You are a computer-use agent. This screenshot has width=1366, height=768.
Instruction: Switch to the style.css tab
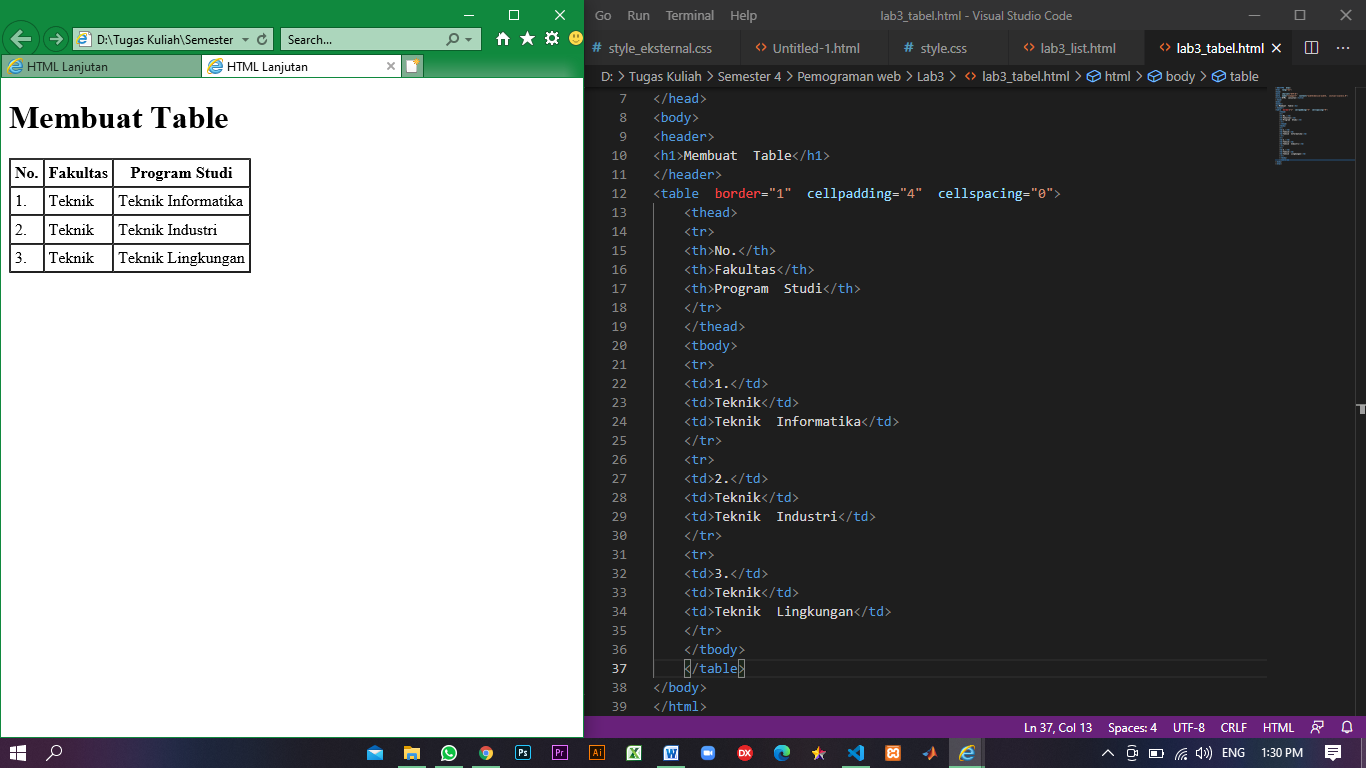click(941, 47)
